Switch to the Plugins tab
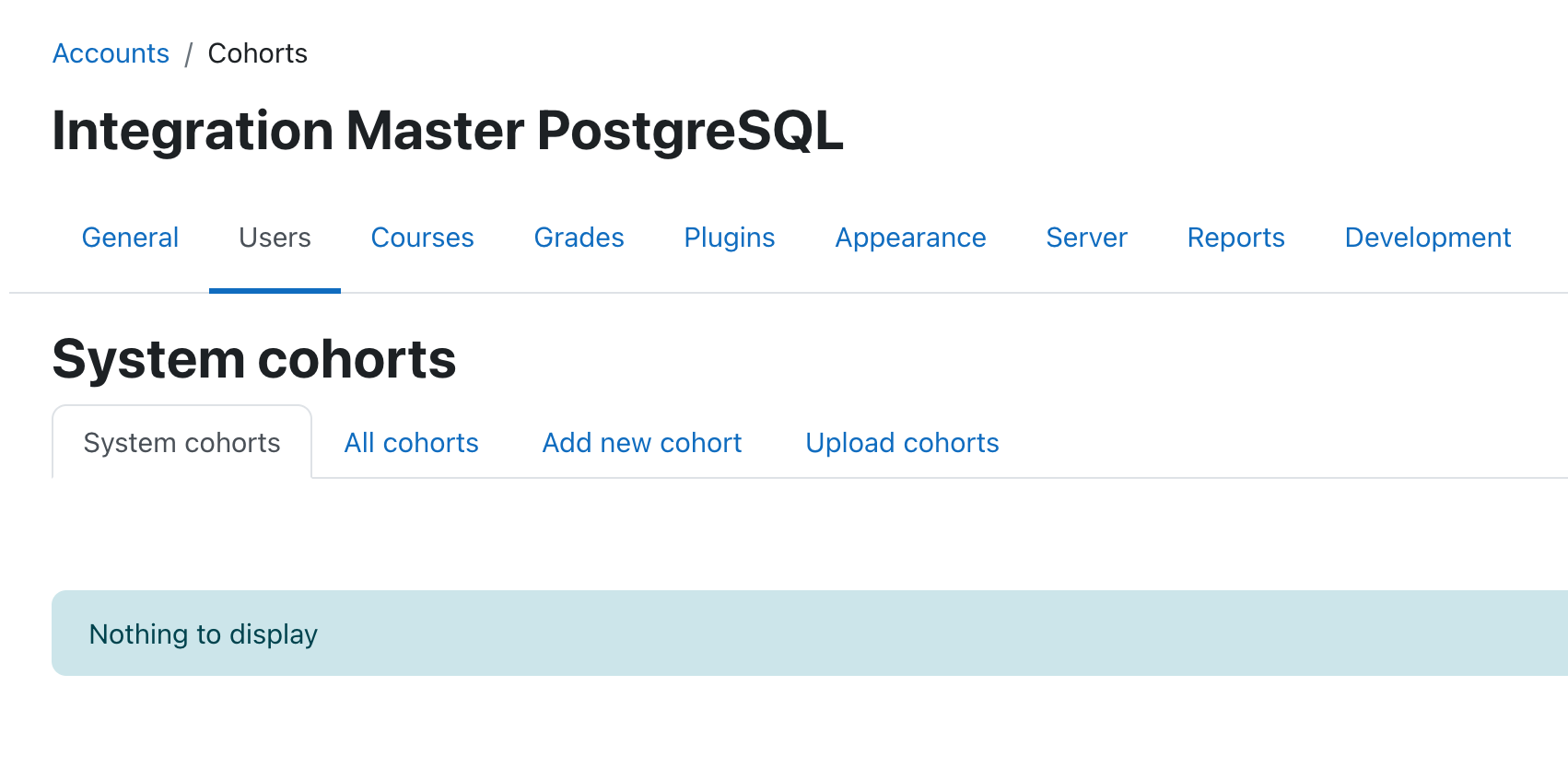1568x779 pixels. (729, 238)
